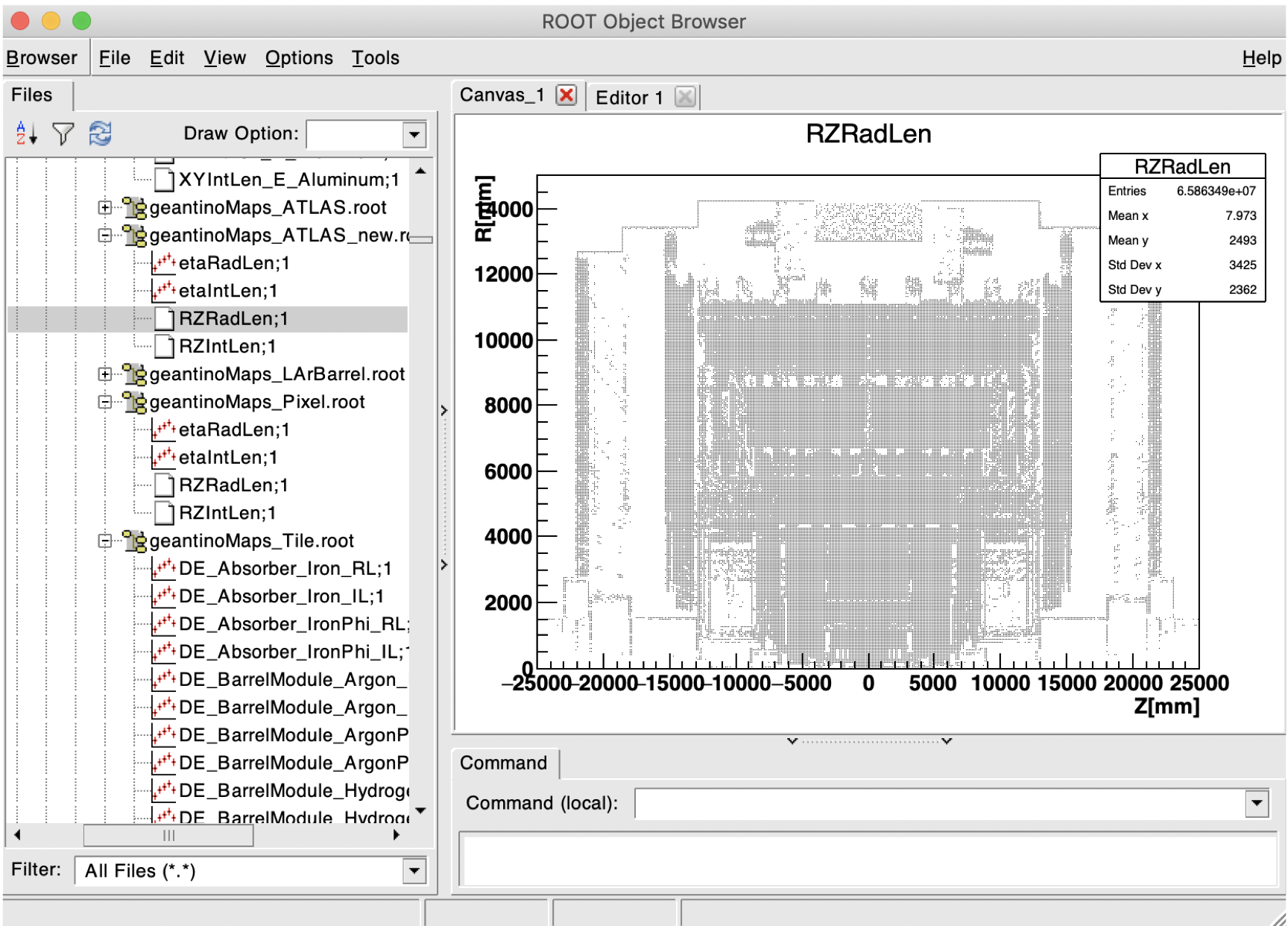
Task: Expand geantinoMaps_ATLAS.root tree node
Action: (x=105, y=207)
